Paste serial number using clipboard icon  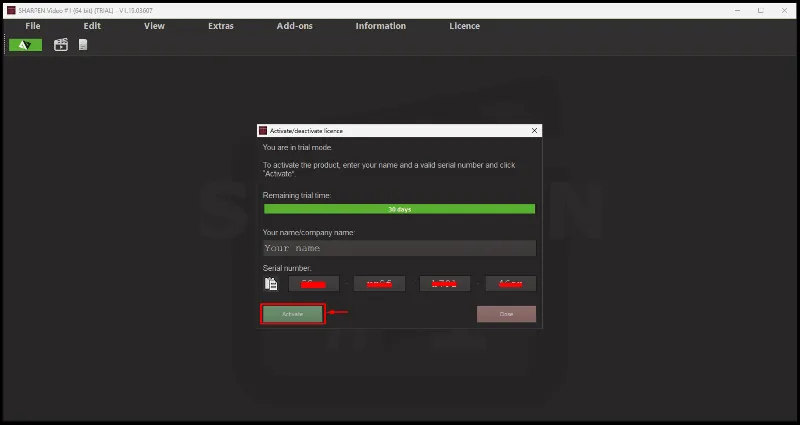[x=271, y=284]
